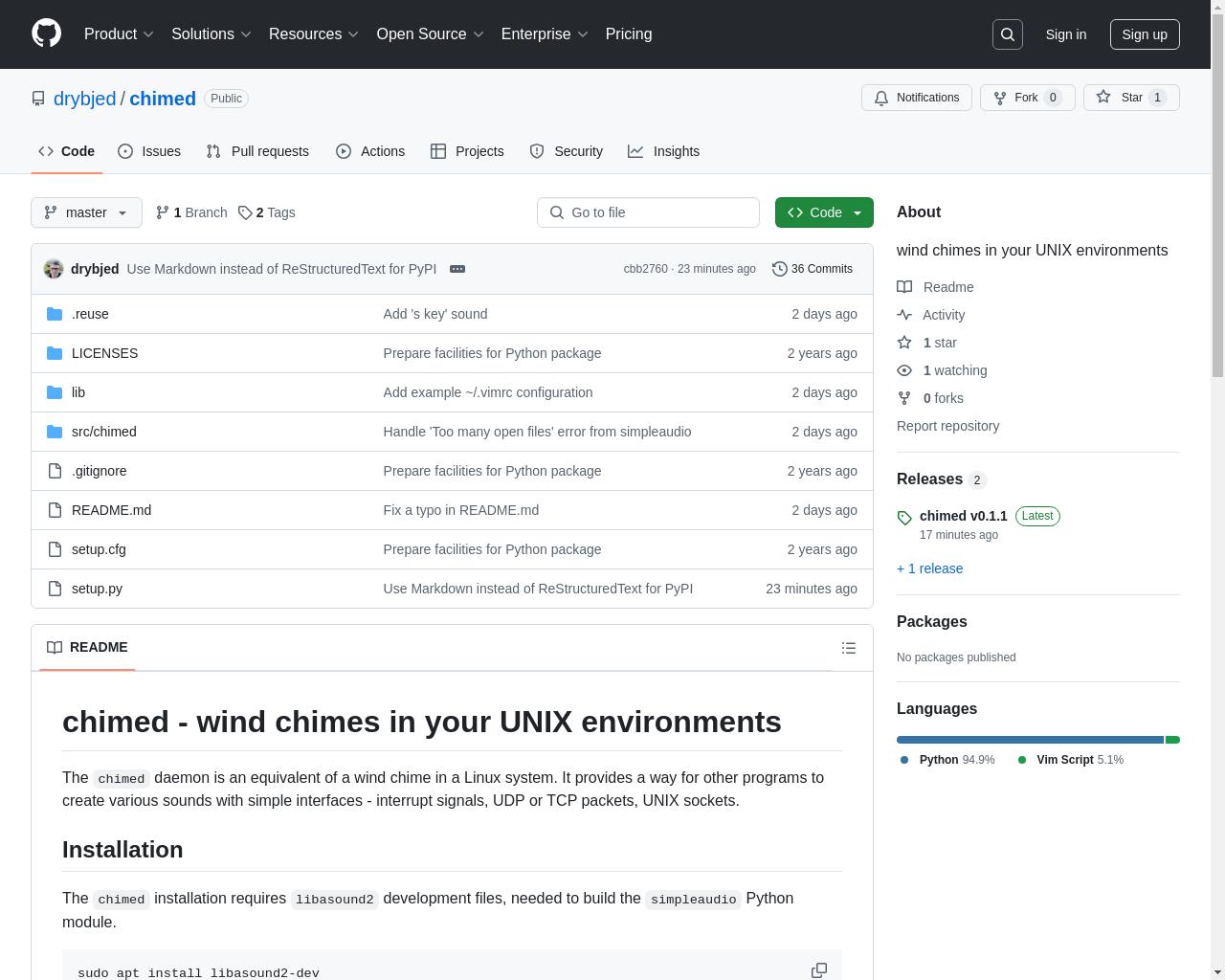
Task: Open commit hash cbb2760
Action: (x=645, y=269)
